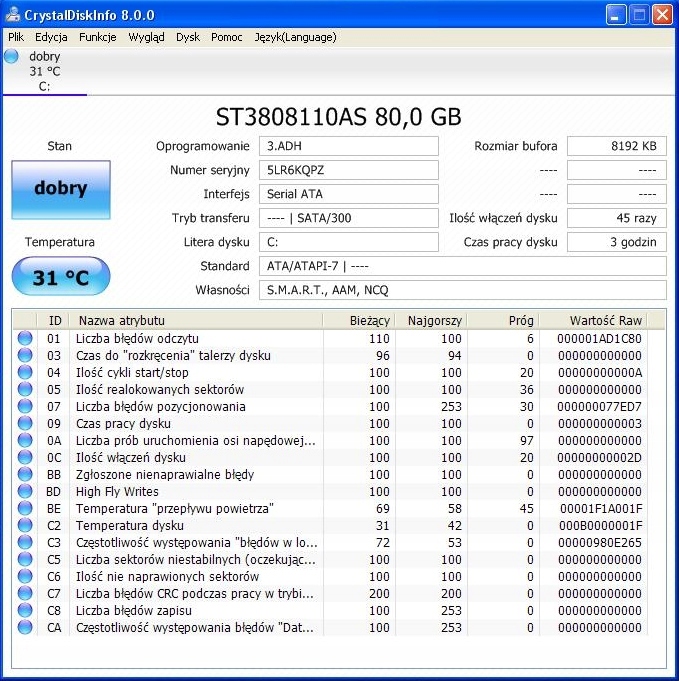Image resolution: width=679 pixels, height=681 pixels.
Task: Click status orb for 0C Ilość włączeń dysku
Action: click(x=25, y=457)
